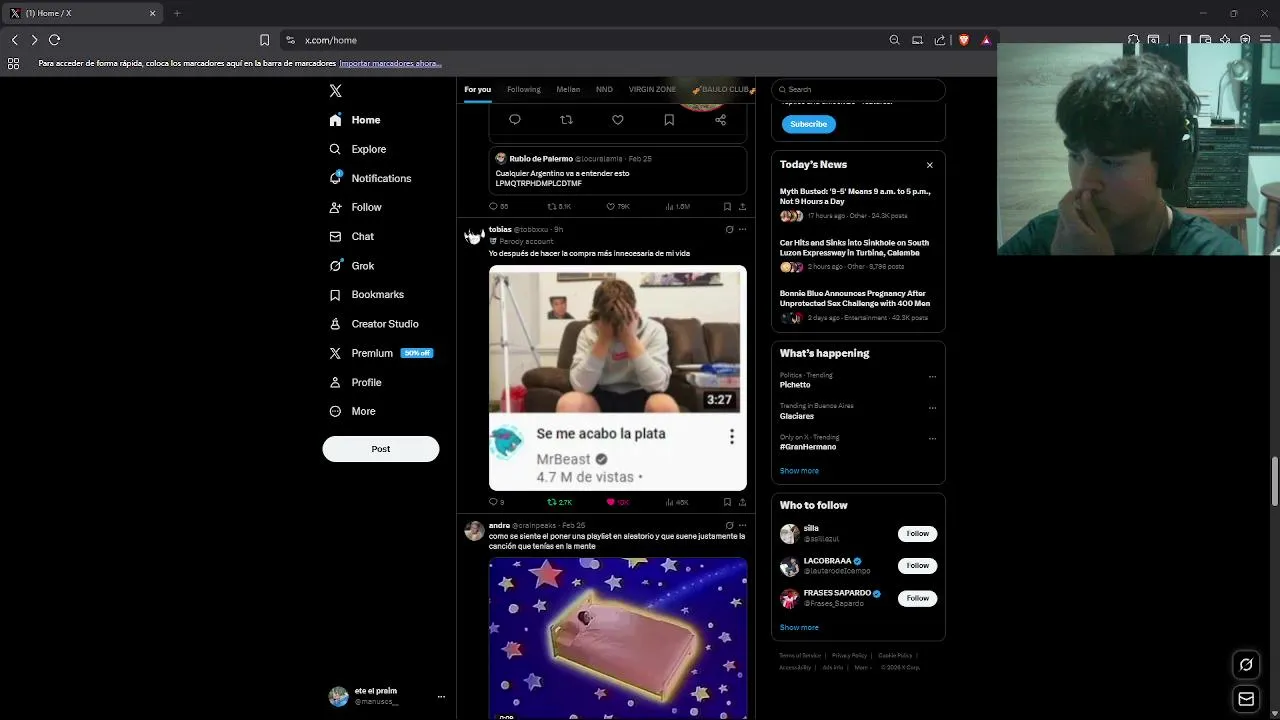Open account menu dots beside ete el pralm
Screen dimensions: 1280x720
pos(441,697)
